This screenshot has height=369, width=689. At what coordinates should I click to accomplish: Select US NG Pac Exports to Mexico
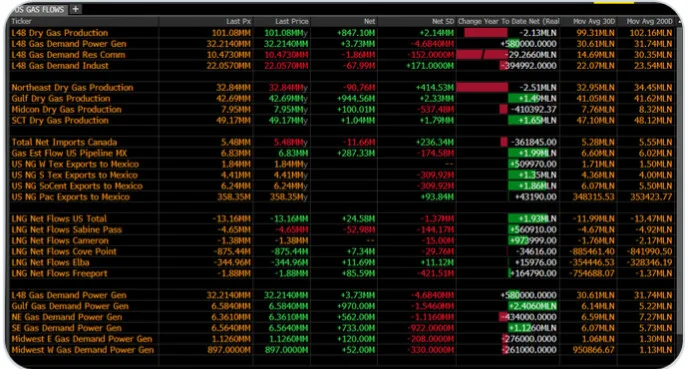click(70, 197)
